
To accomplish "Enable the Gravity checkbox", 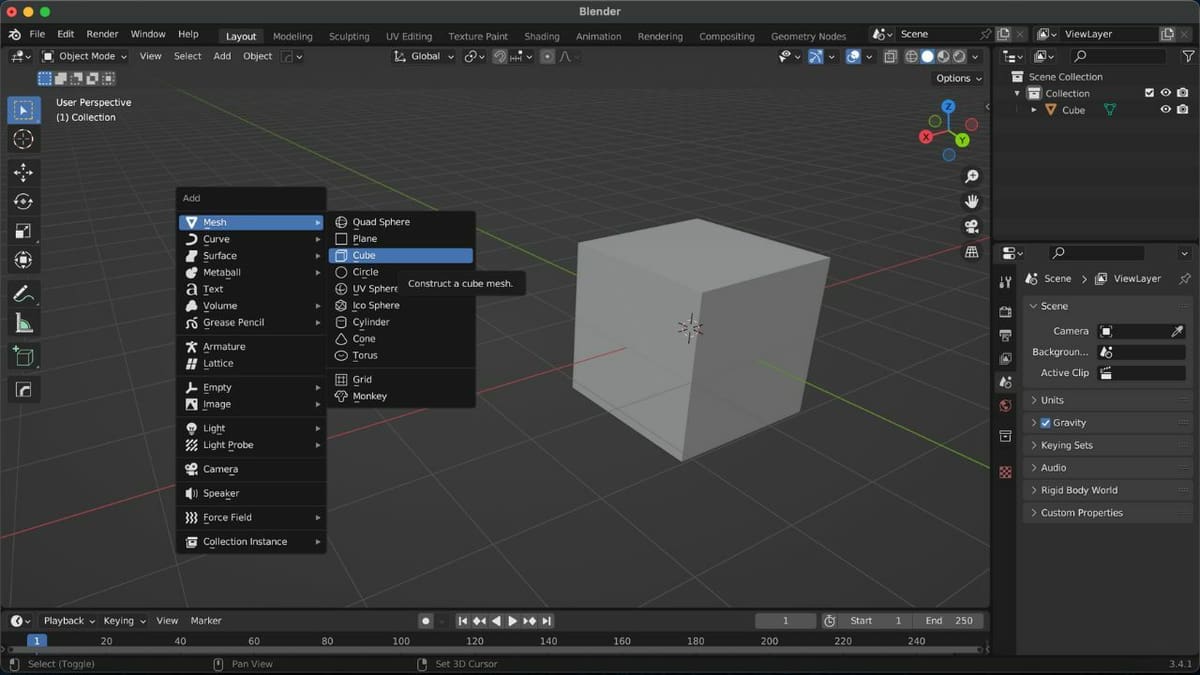I will point(1046,423).
